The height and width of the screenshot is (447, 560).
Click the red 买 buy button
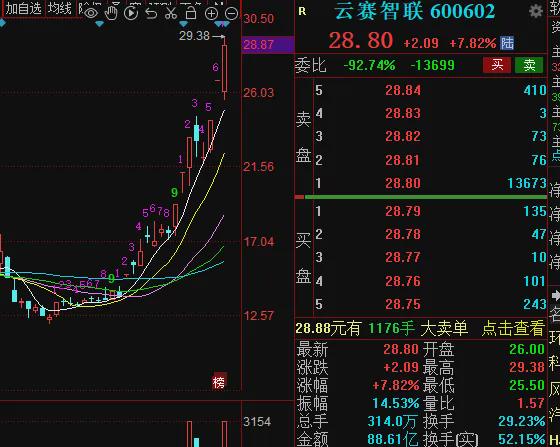[497, 65]
